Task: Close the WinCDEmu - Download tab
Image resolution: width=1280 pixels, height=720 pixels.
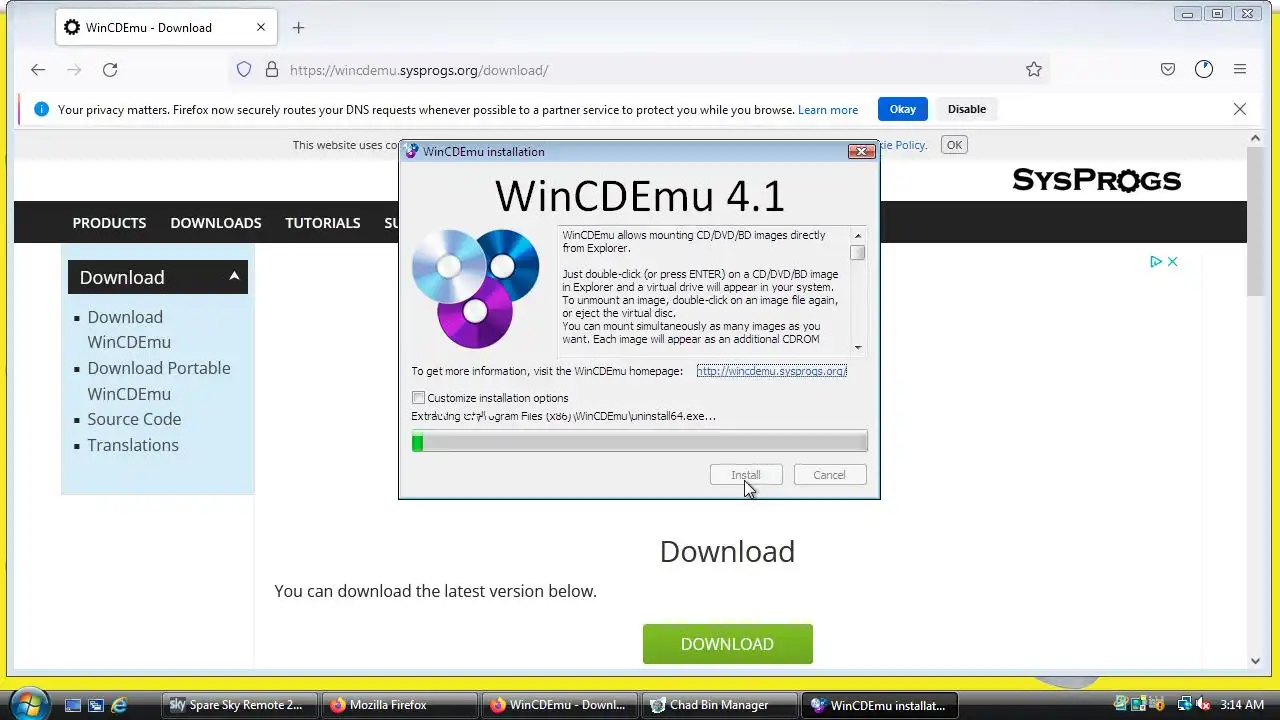Action: pyautogui.click(x=261, y=27)
